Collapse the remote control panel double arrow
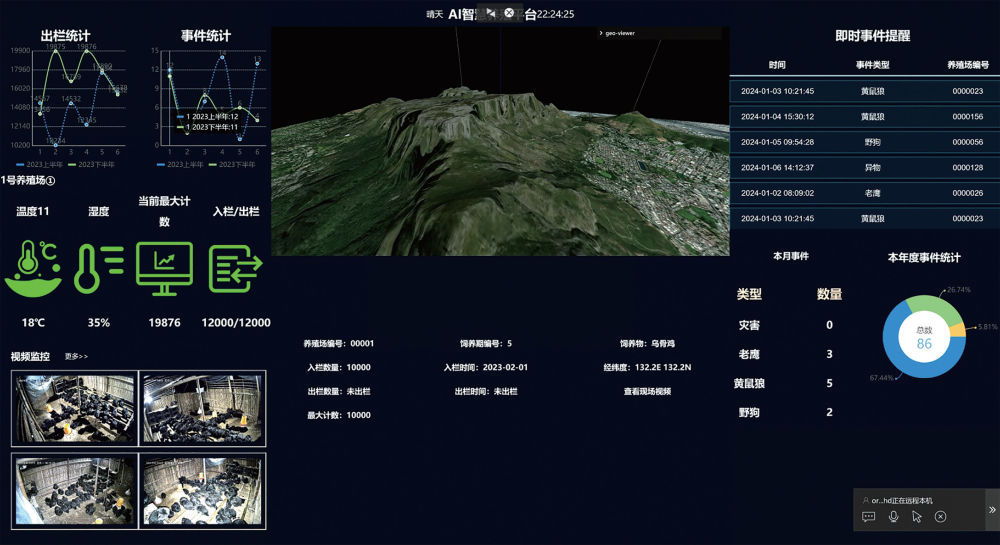This screenshot has width=1000, height=545. tap(991, 509)
